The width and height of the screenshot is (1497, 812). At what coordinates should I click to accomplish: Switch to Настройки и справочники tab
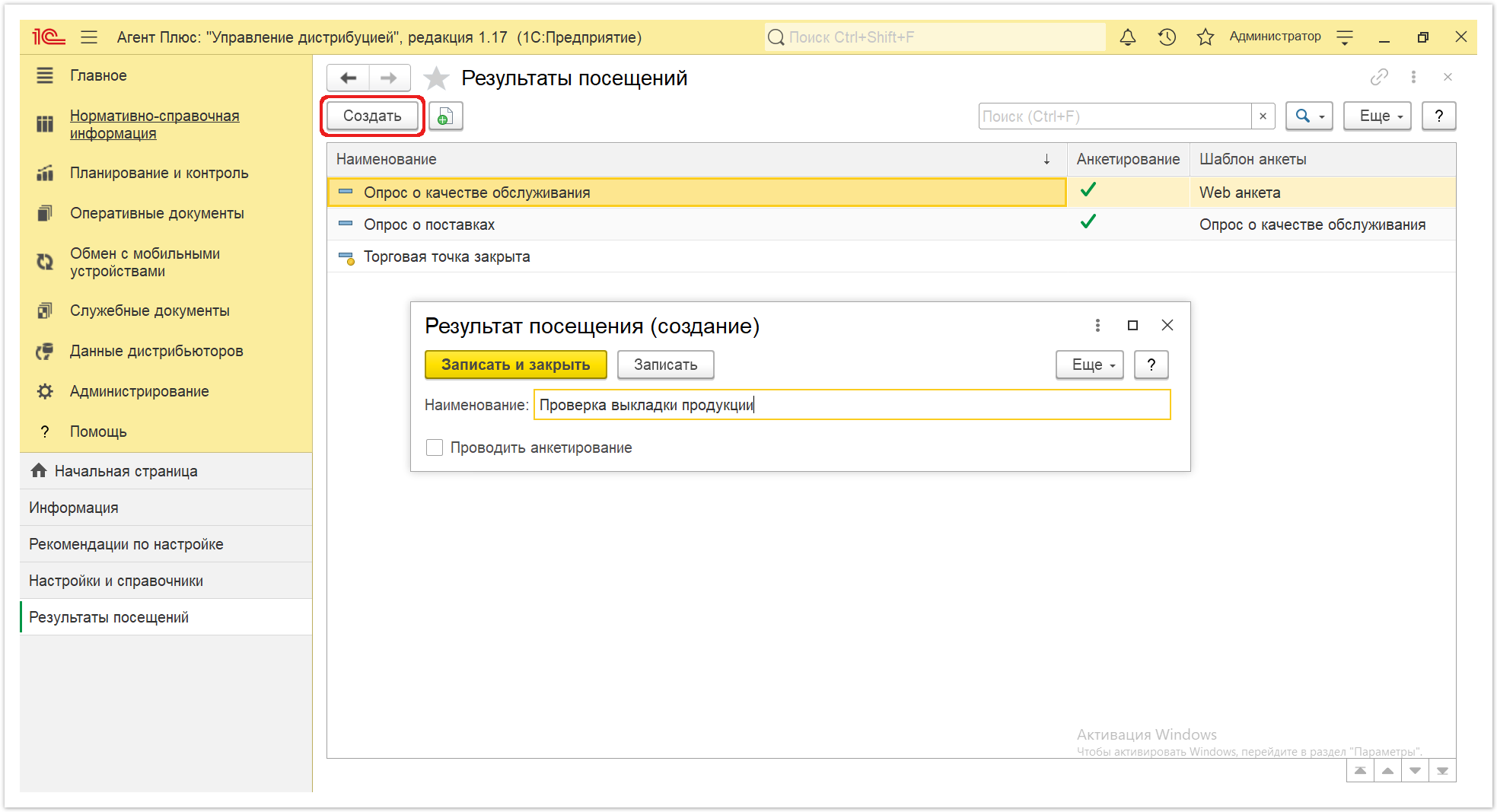116,581
